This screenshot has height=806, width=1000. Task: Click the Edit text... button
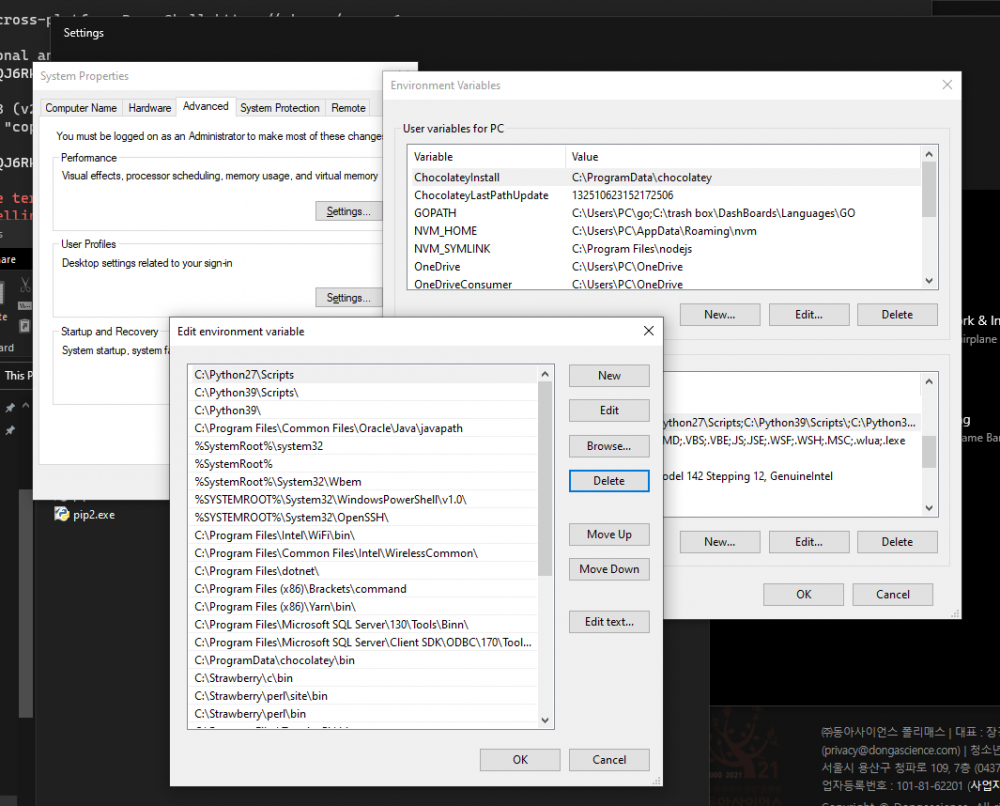tap(609, 622)
